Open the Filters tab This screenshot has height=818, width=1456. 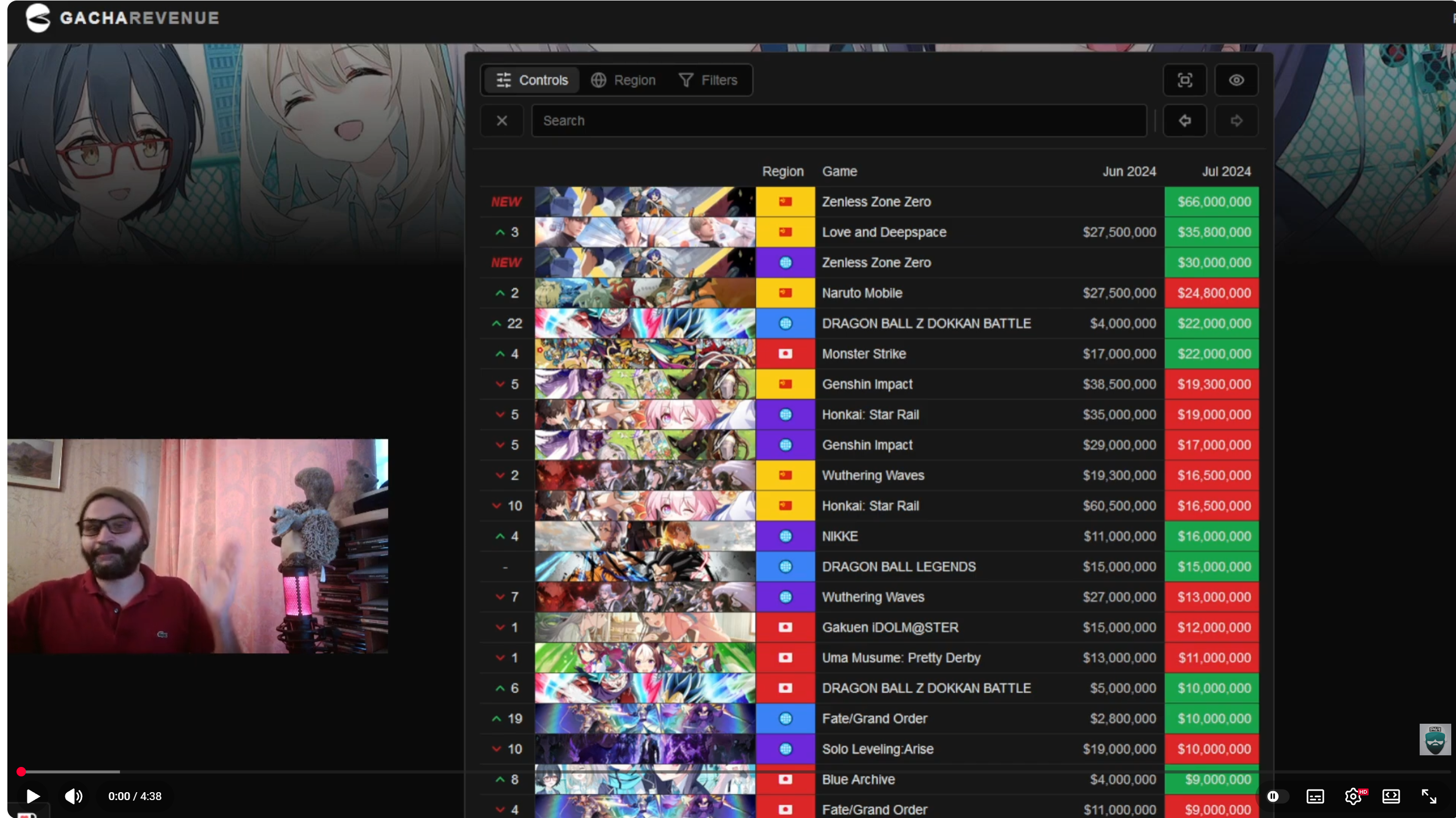708,80
